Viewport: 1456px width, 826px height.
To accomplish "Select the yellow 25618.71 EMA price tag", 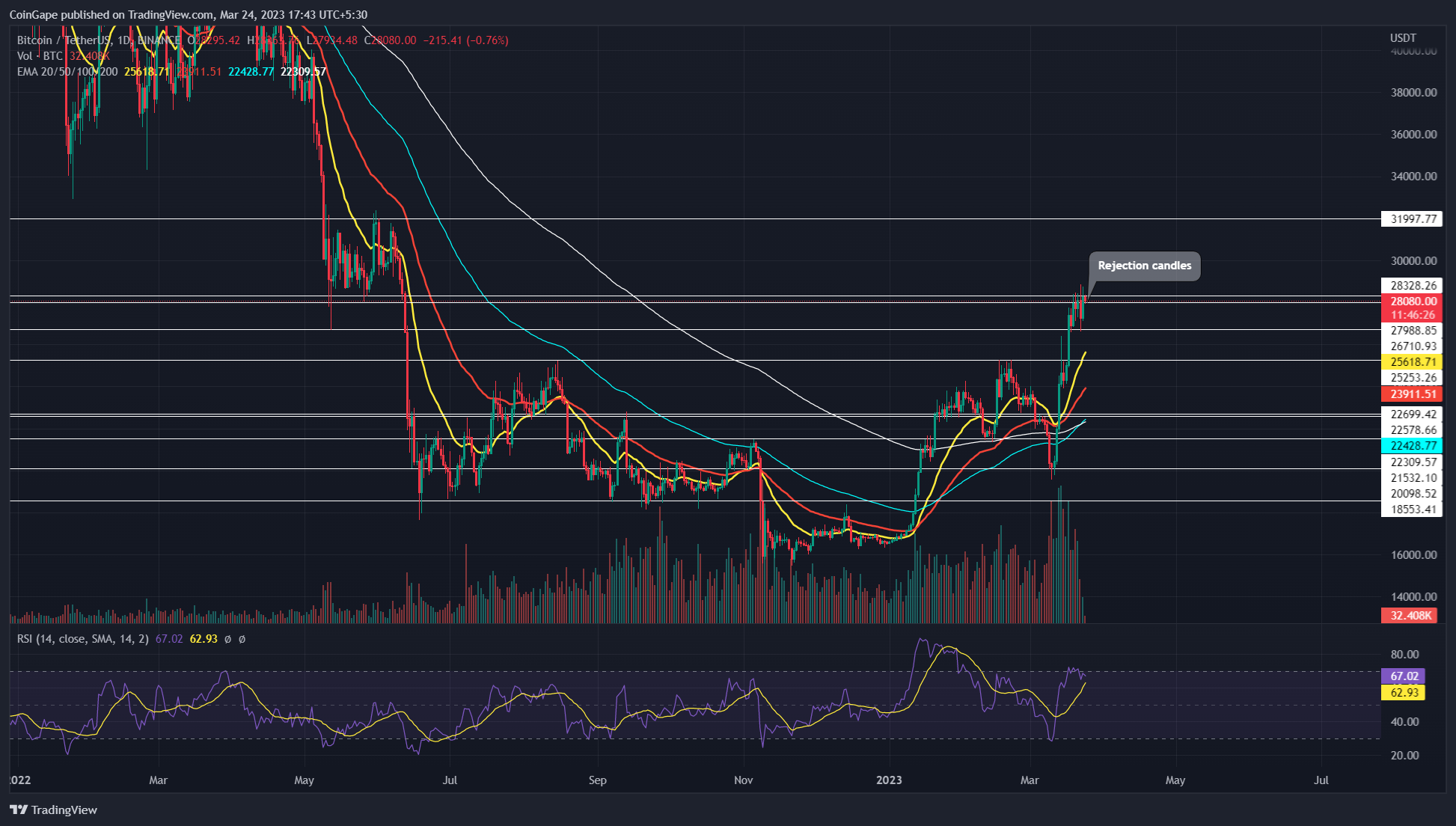I will coord(1413,361).
